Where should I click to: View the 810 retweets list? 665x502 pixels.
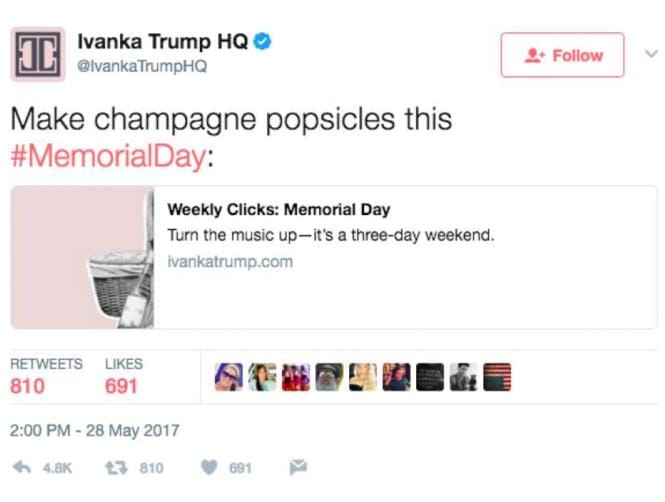click(46, 376)
